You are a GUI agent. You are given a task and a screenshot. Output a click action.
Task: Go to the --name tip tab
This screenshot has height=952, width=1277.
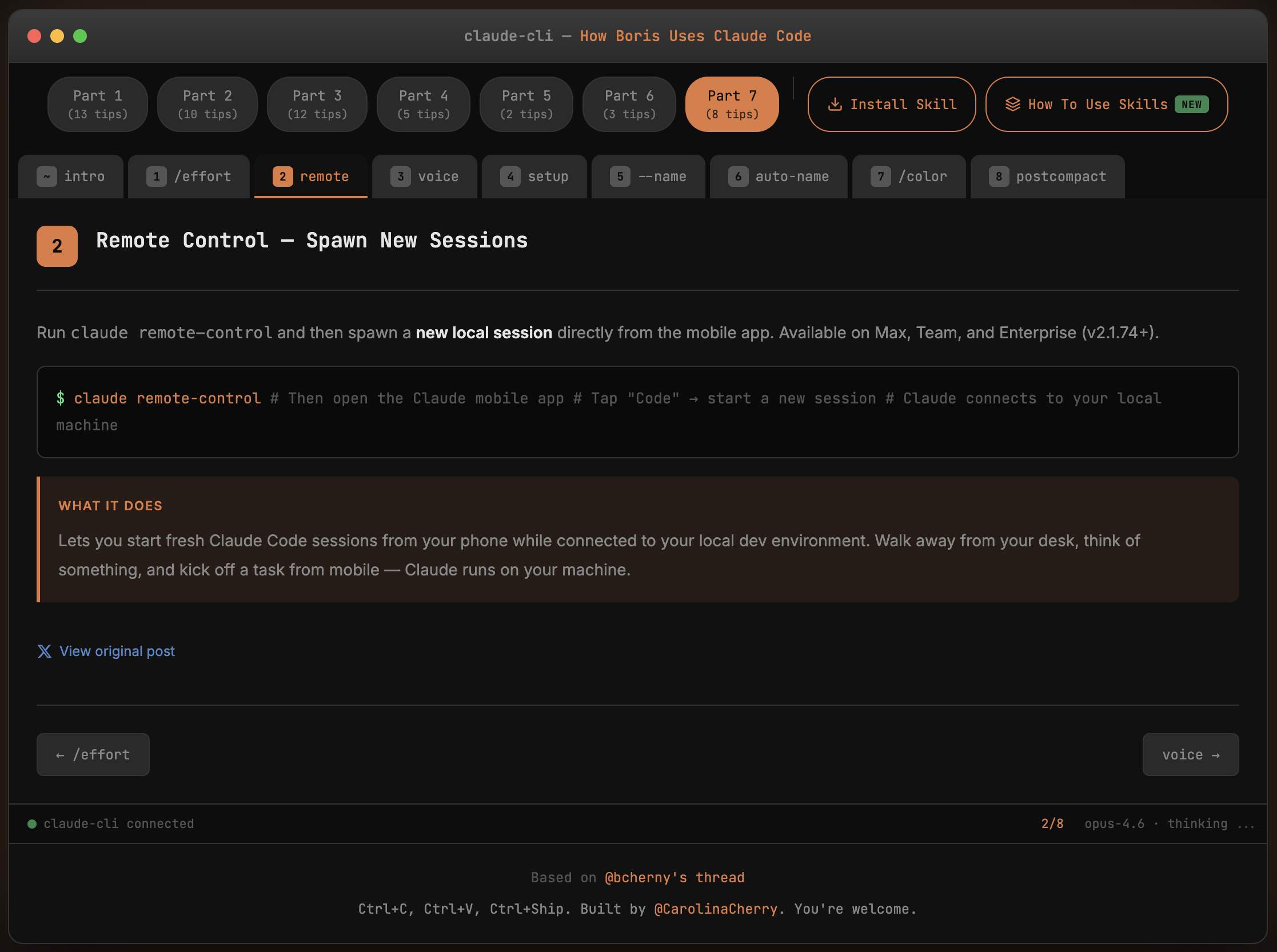pos(648,177)
